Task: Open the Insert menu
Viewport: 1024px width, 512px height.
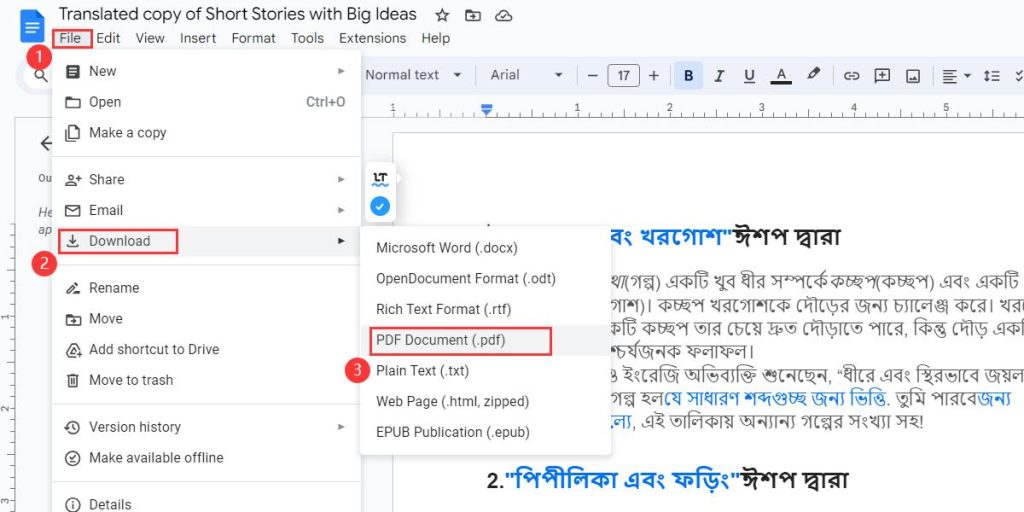Action: (198, 38)
